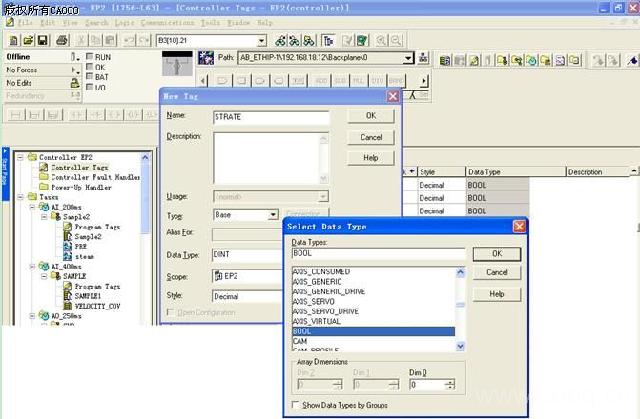The image size is (640, 419).
Task: Enable Show Data Types by Groups
Action: pos(296,405)
